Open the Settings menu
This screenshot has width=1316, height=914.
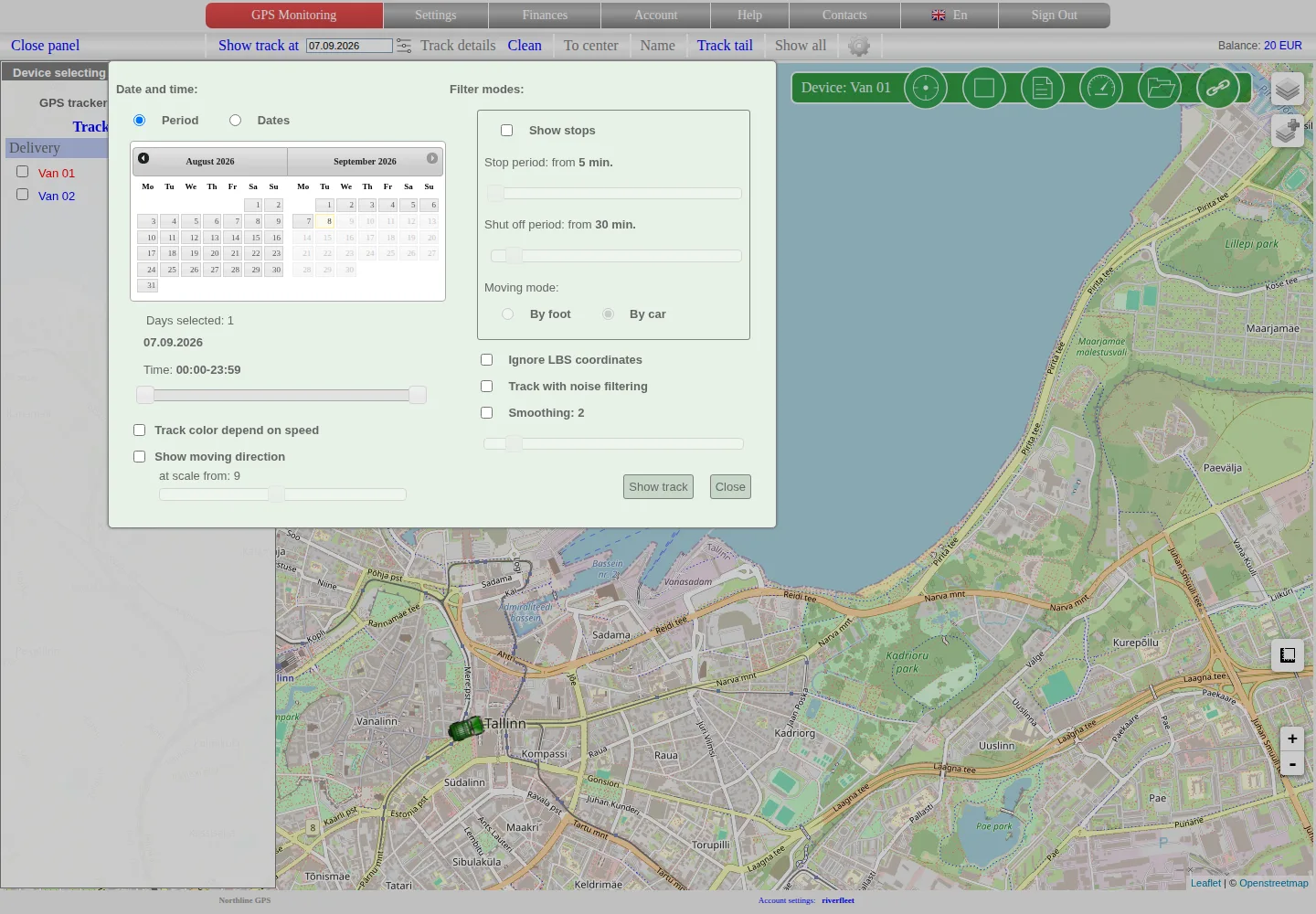pos(436,16)
